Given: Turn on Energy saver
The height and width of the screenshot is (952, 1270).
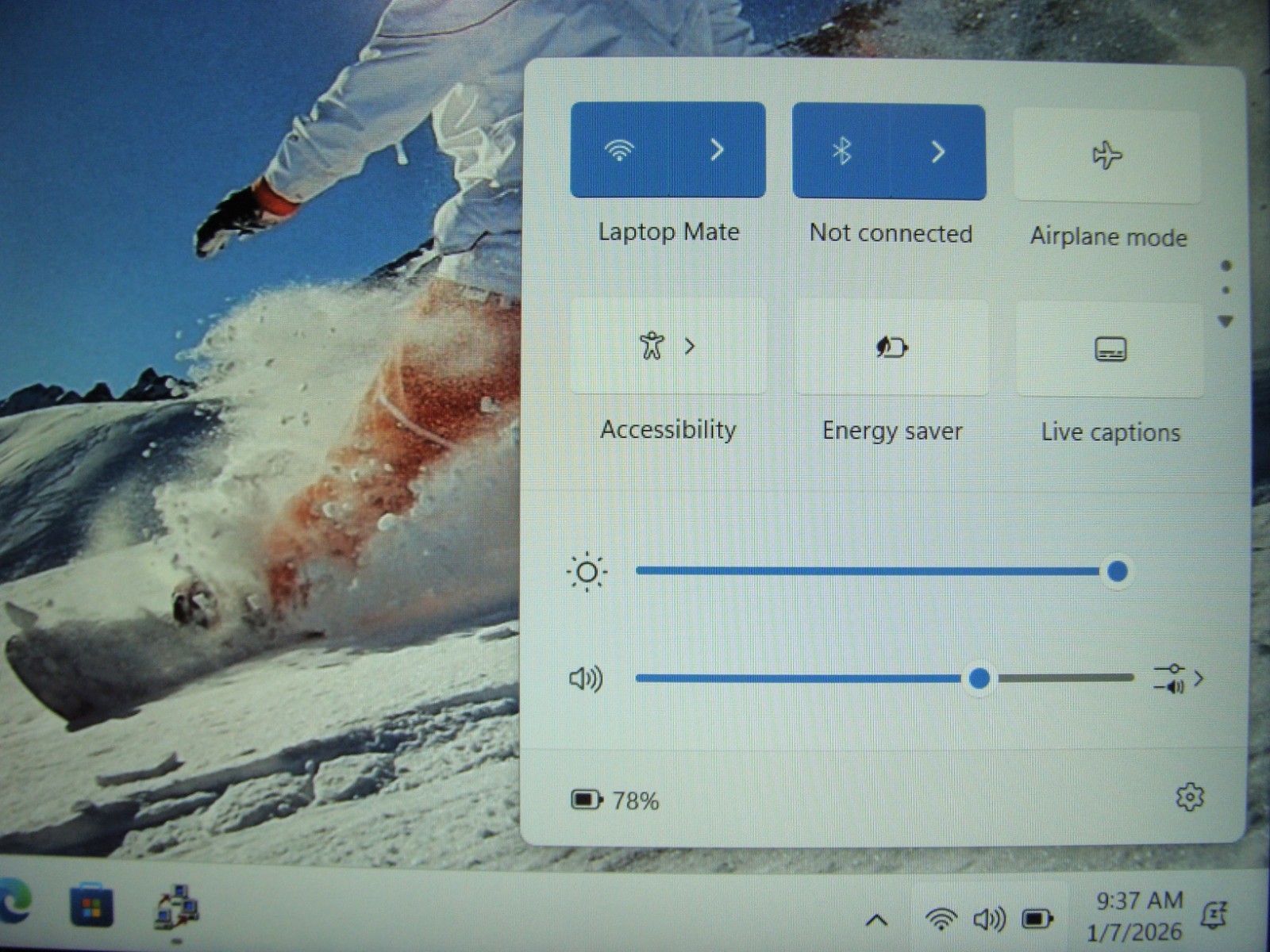Looking at the screenshot, I should (892, 347).
